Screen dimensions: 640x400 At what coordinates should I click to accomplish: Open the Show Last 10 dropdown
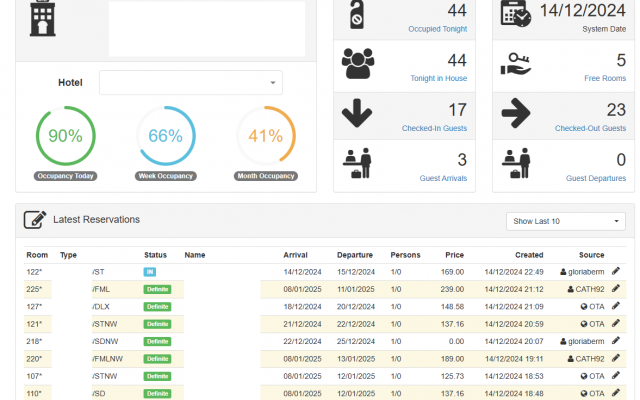click(x=566, y=221)
